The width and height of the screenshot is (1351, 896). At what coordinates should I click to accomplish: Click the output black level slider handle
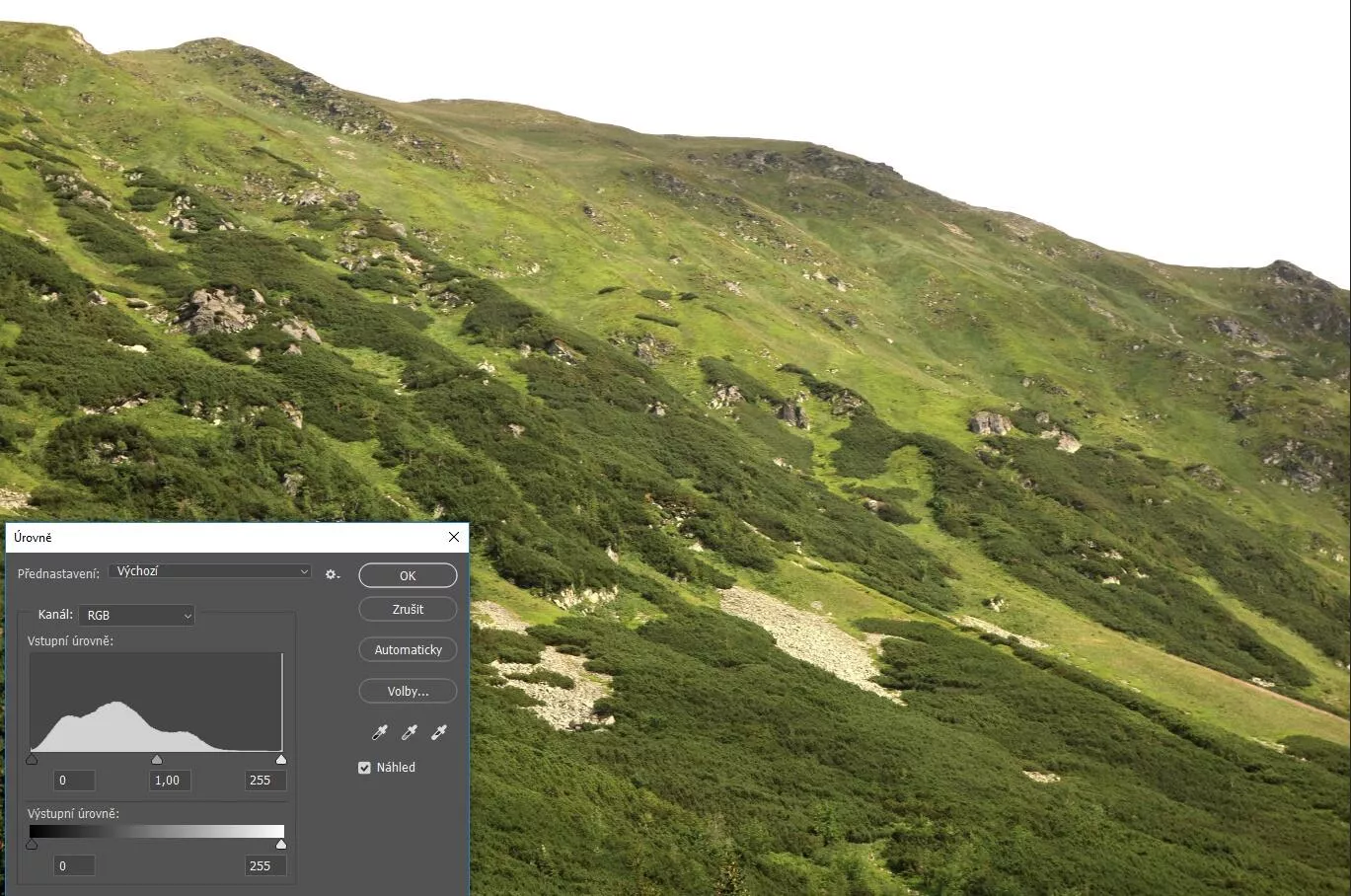(32, 845)
